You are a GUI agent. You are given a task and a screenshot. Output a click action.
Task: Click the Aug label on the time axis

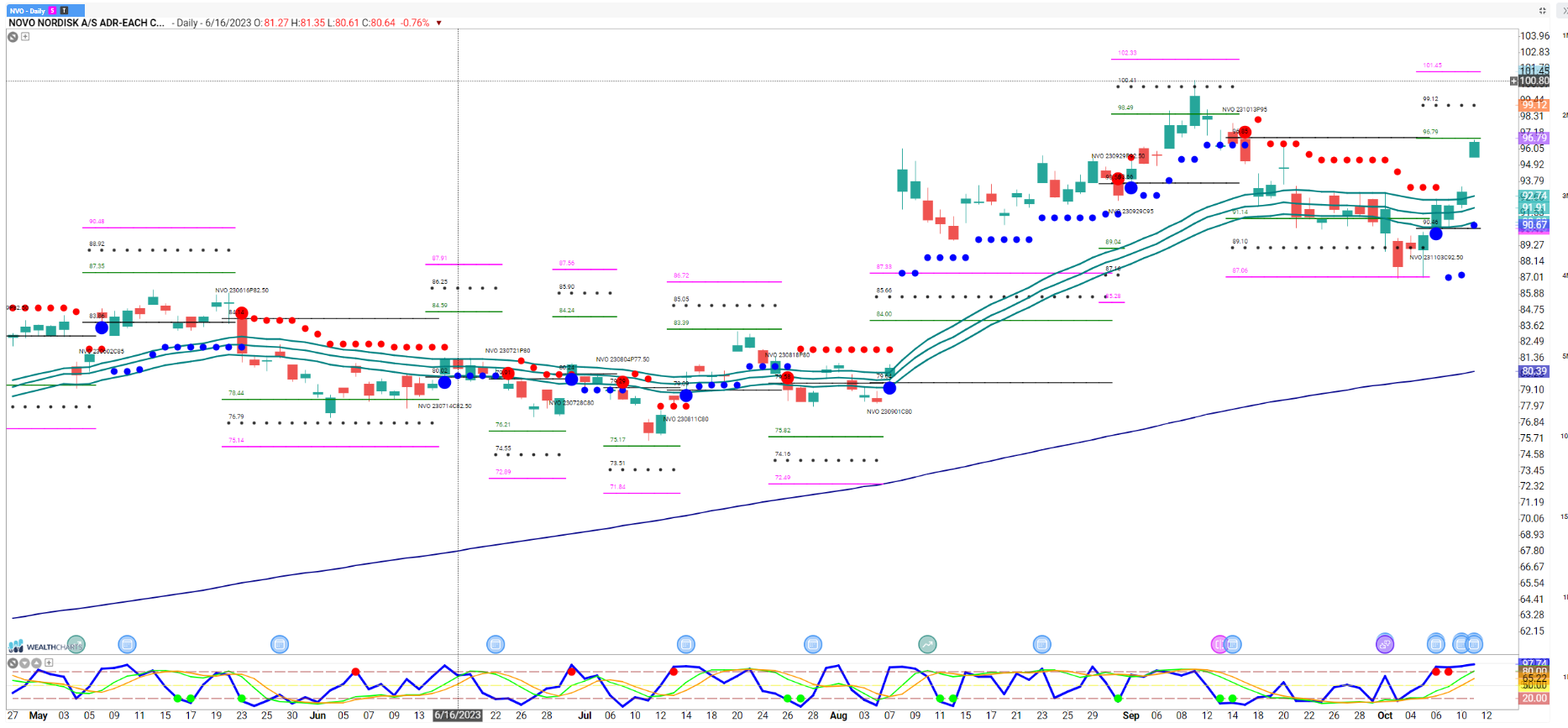[838, 715]
